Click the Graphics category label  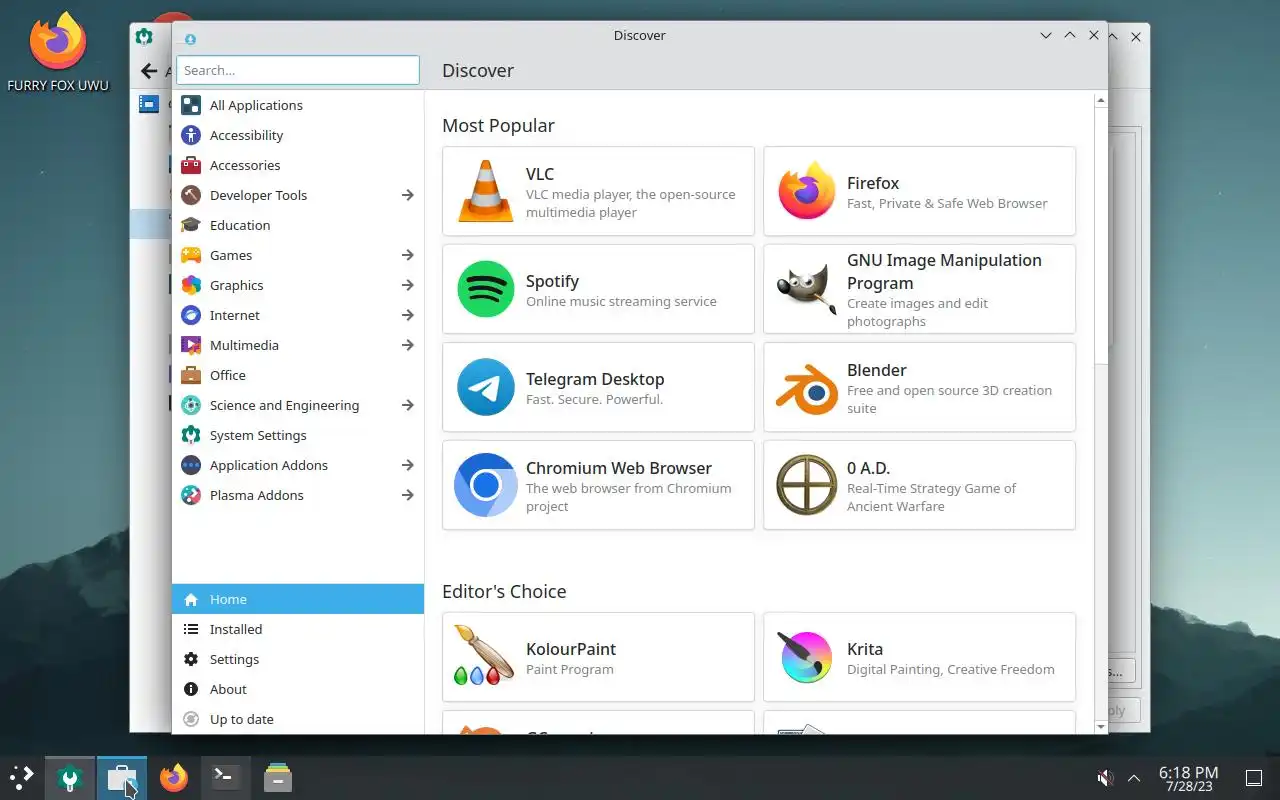point(237,285)
